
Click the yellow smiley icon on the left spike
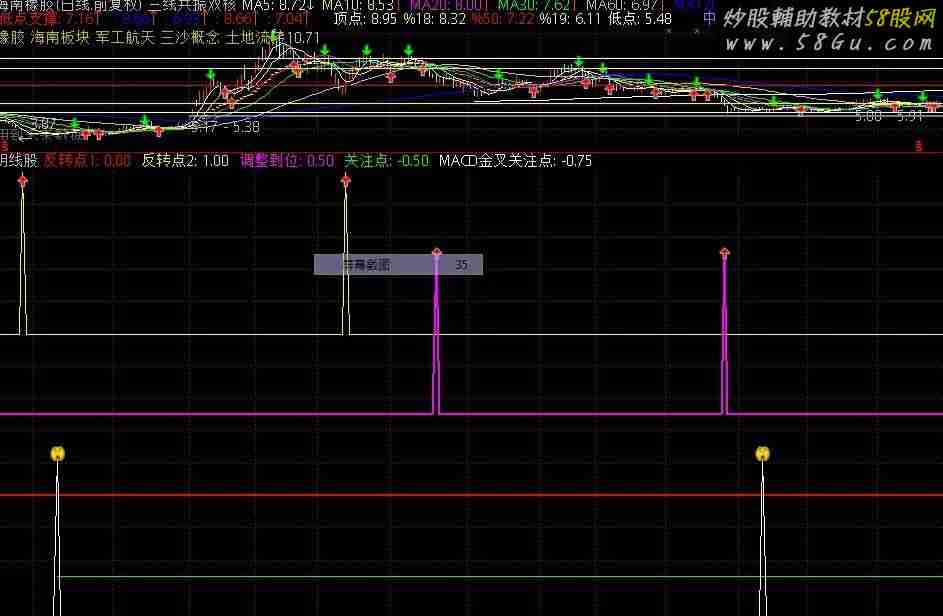click(58, 453)
